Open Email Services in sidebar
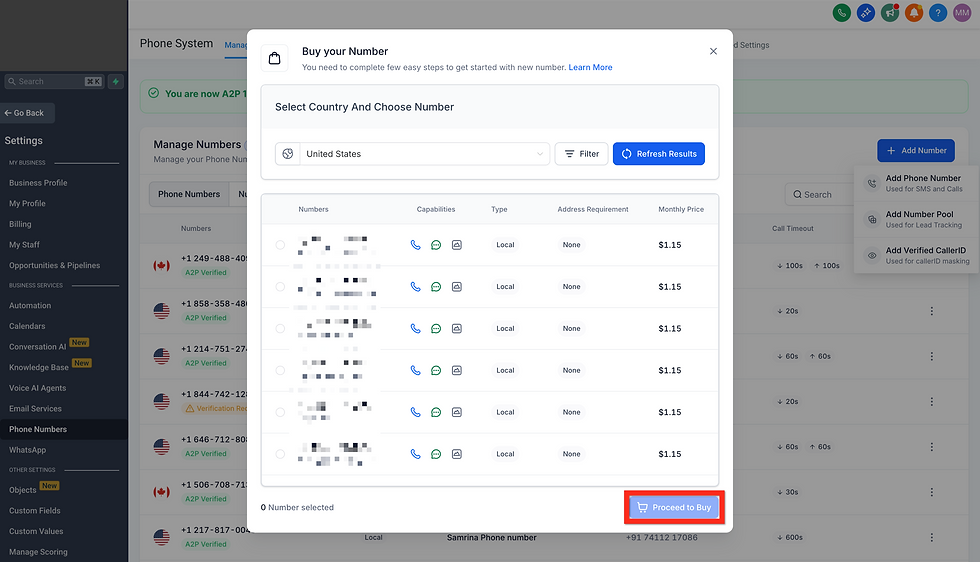 point(35,408)
